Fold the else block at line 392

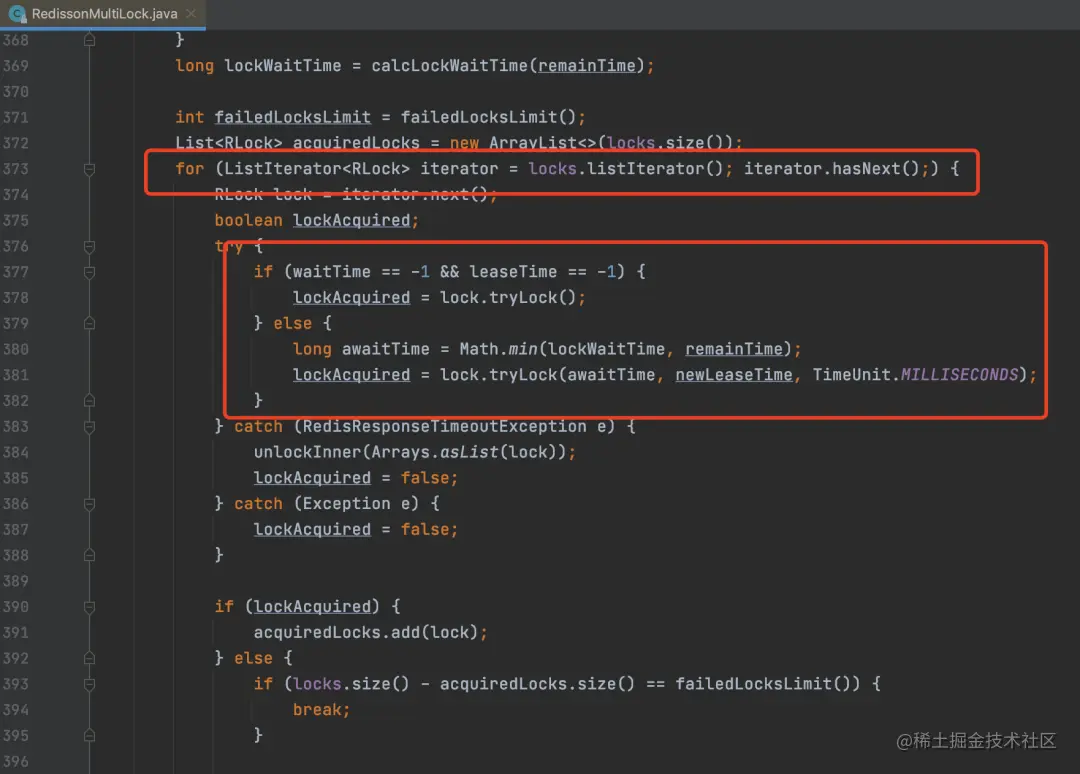tap(90, 658)
